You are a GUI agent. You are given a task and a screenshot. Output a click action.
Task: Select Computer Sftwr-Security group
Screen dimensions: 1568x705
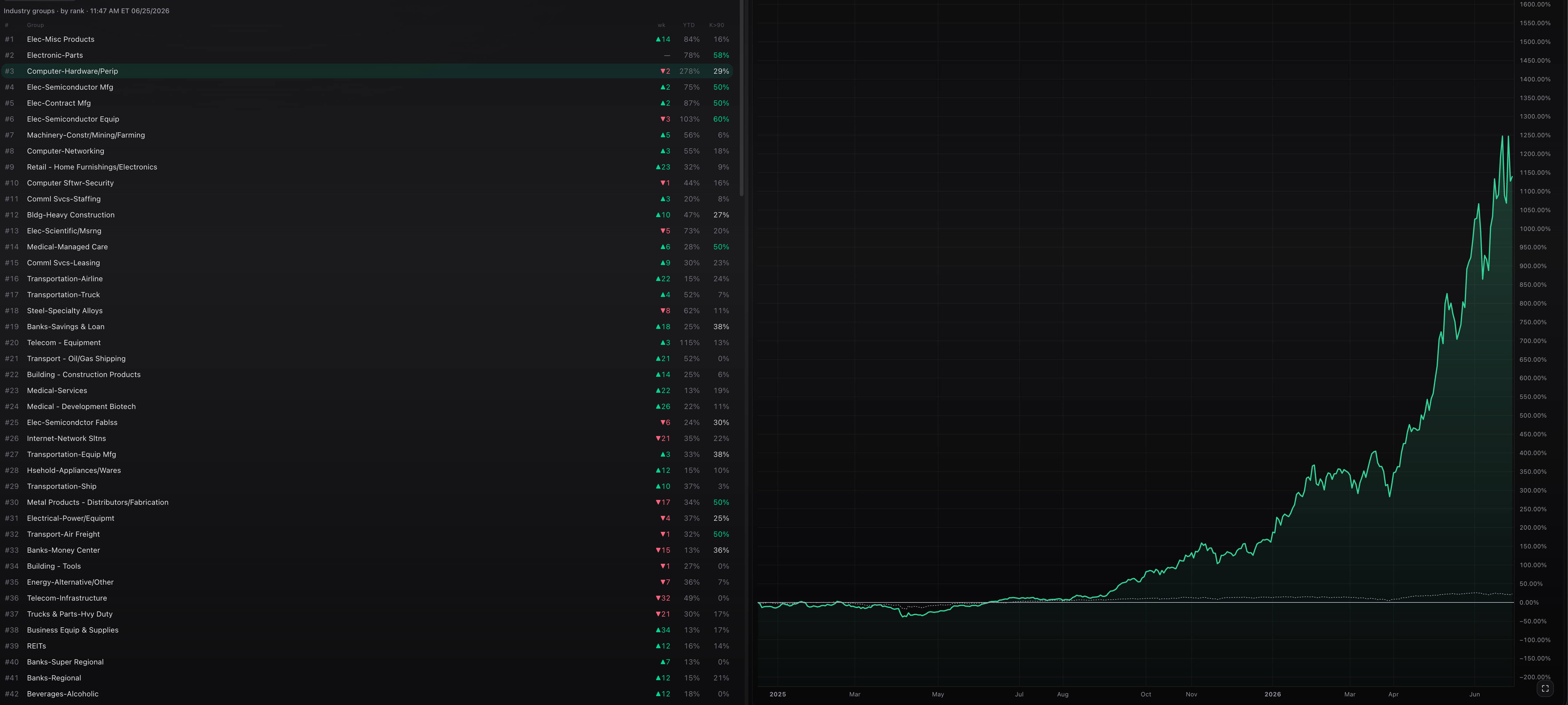coord(367,183)
